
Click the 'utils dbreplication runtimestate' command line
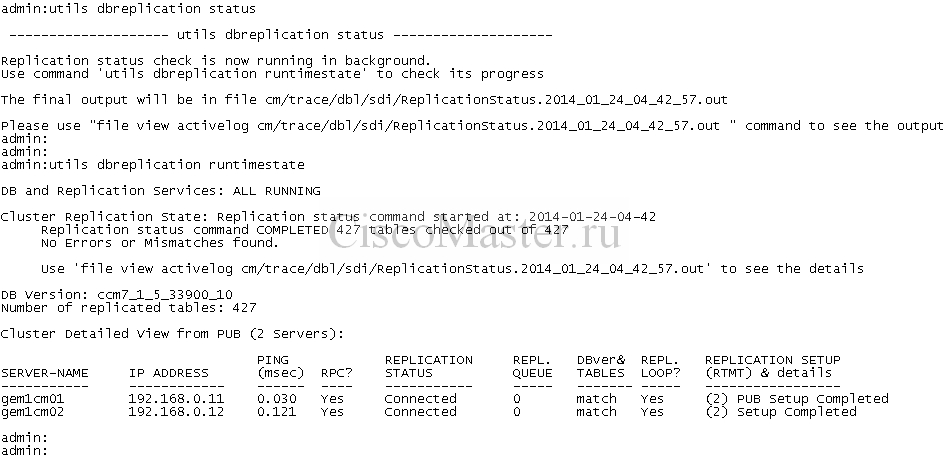coord(153,165)
